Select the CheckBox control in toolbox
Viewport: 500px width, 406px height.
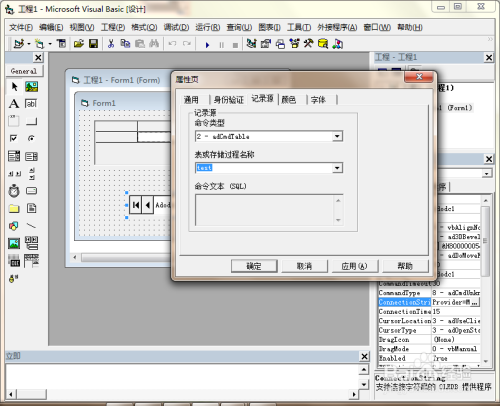tap(14, 138)
